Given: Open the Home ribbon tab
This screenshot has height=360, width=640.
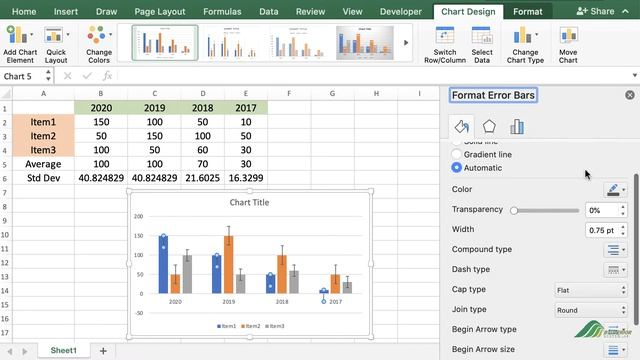Looking at the screenshot, I should tap(24, 11).
